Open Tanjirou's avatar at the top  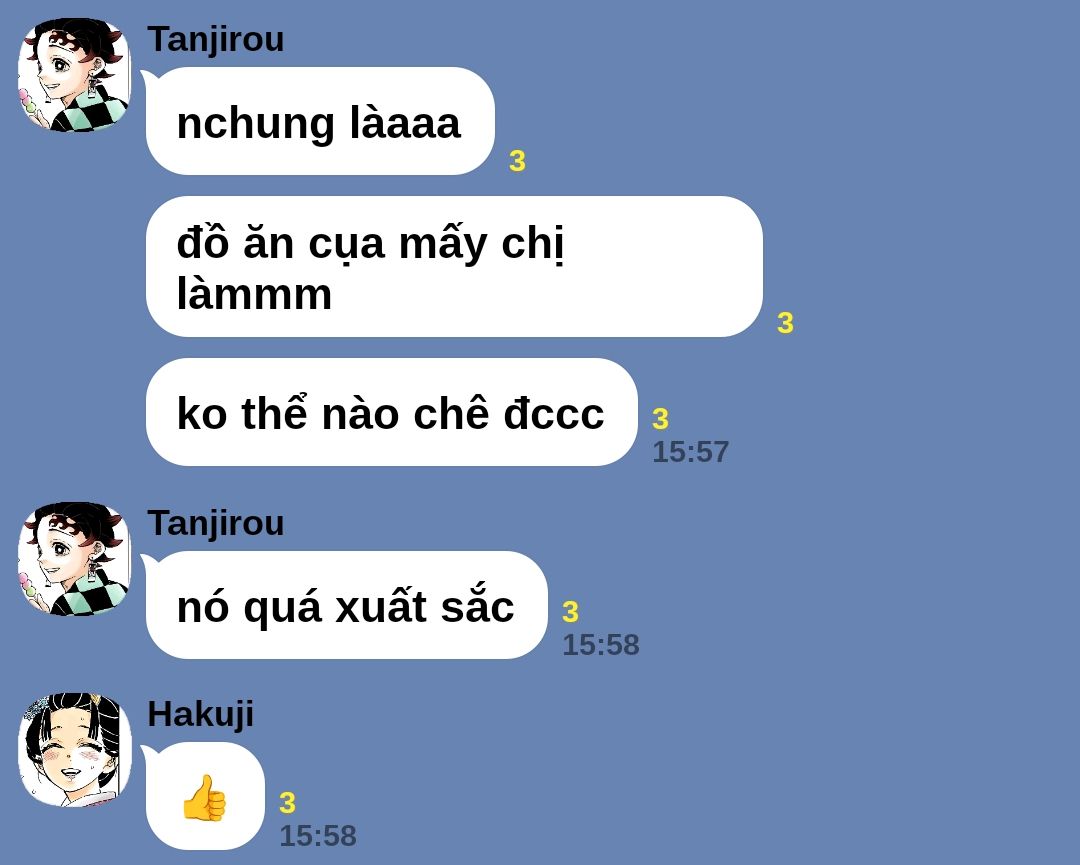click(74, 75)
